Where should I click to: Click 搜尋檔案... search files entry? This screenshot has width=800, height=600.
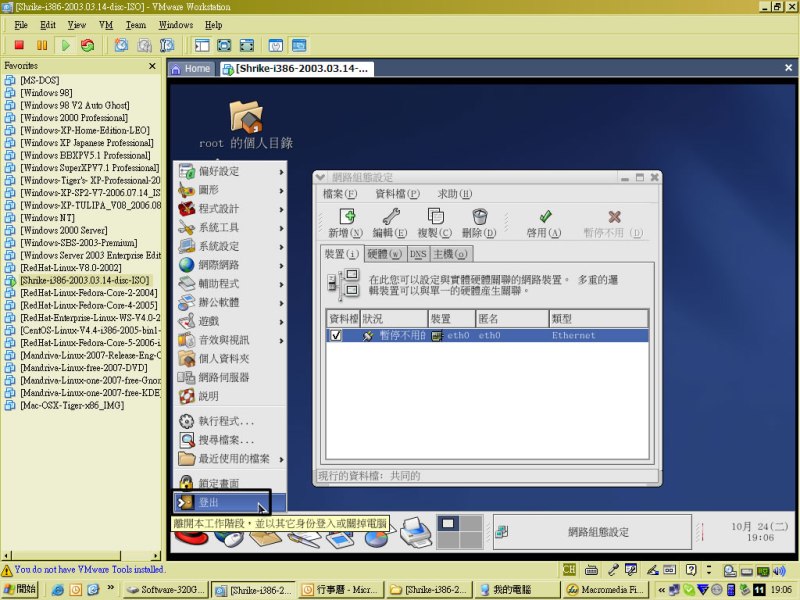pos(230,440)
